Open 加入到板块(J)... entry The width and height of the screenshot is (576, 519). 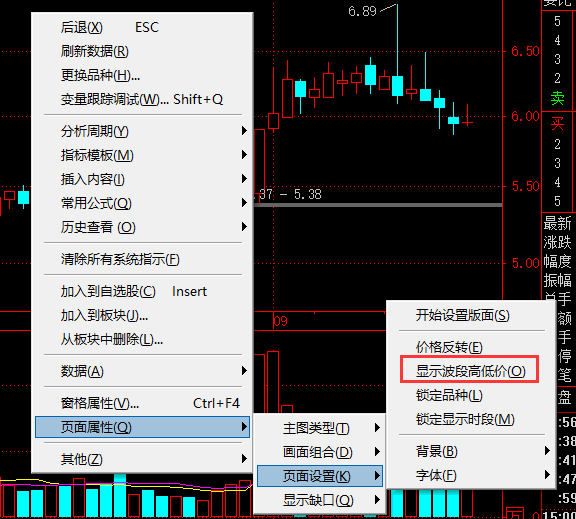tap(143, 315)
